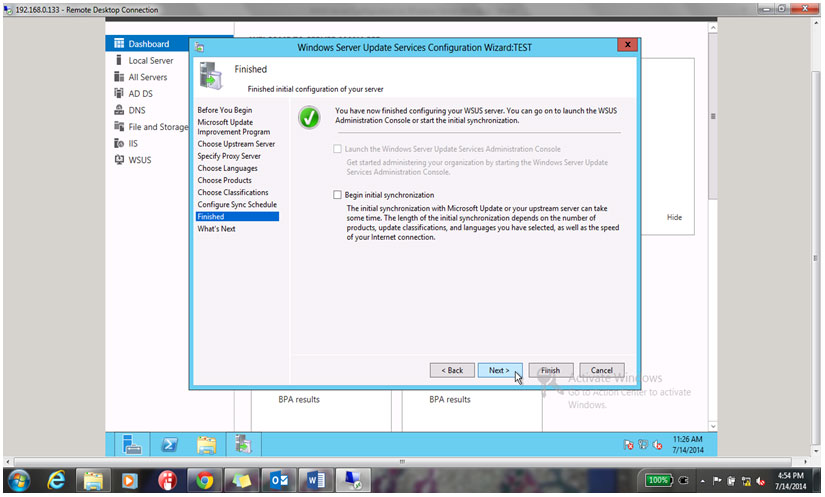
Task: Click local tray volume icon
Action: 760,481
